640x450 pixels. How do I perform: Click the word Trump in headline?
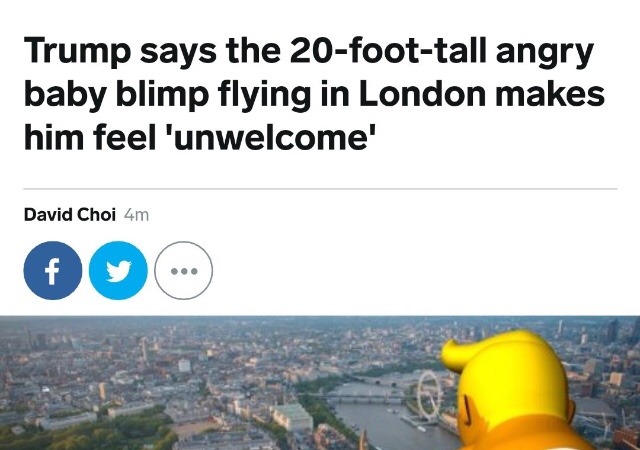(78, 51)
